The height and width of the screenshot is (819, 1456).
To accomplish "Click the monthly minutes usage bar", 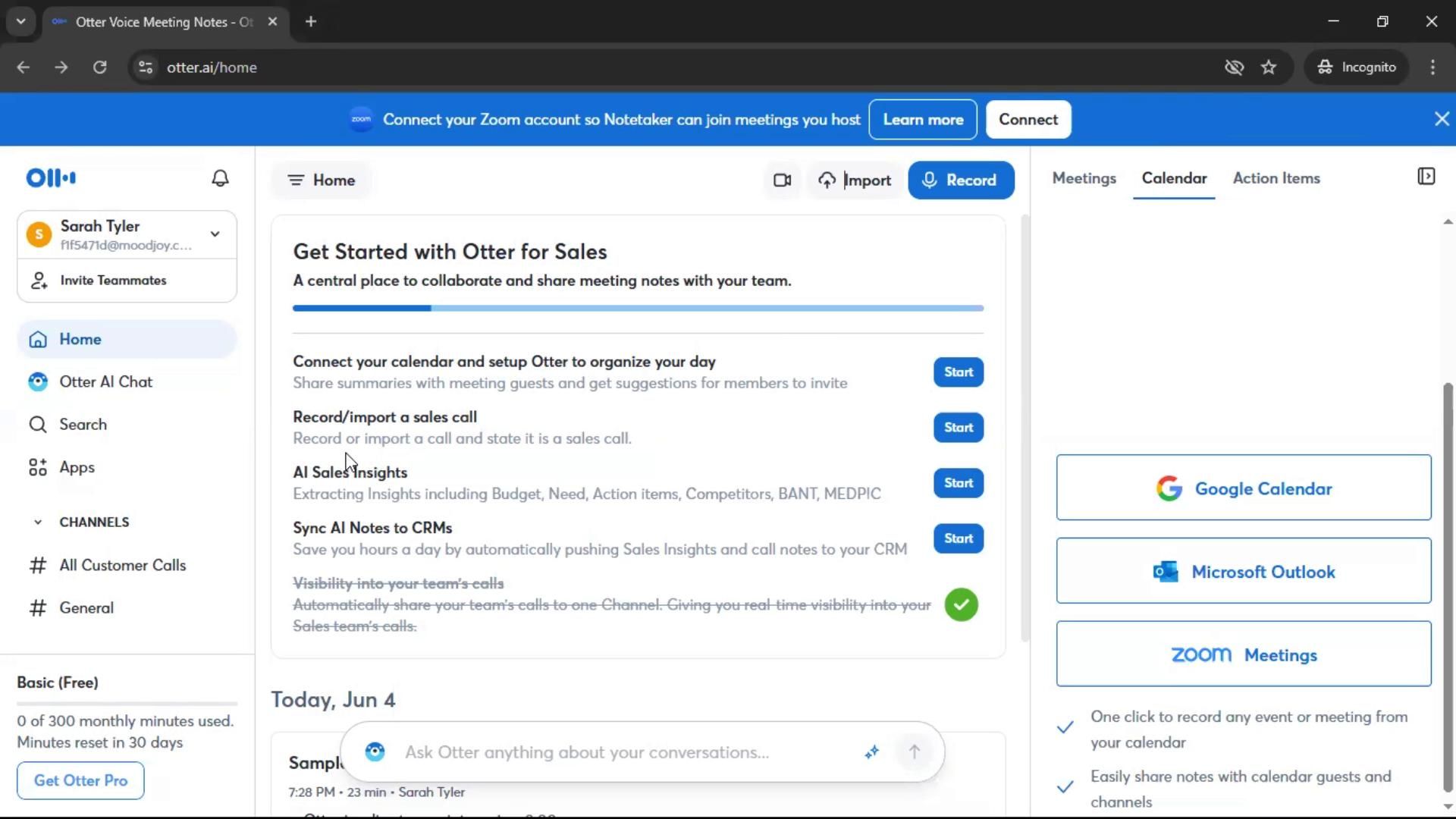I will 127,704.
